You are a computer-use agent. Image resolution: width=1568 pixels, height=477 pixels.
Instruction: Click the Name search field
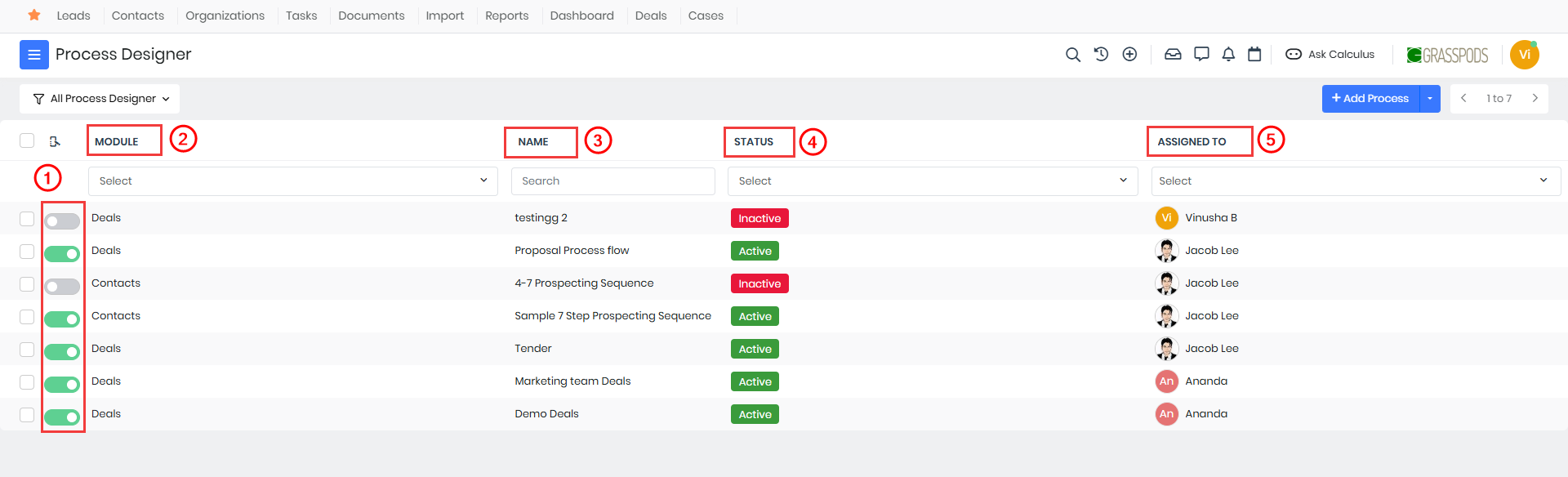coord(612,181)
